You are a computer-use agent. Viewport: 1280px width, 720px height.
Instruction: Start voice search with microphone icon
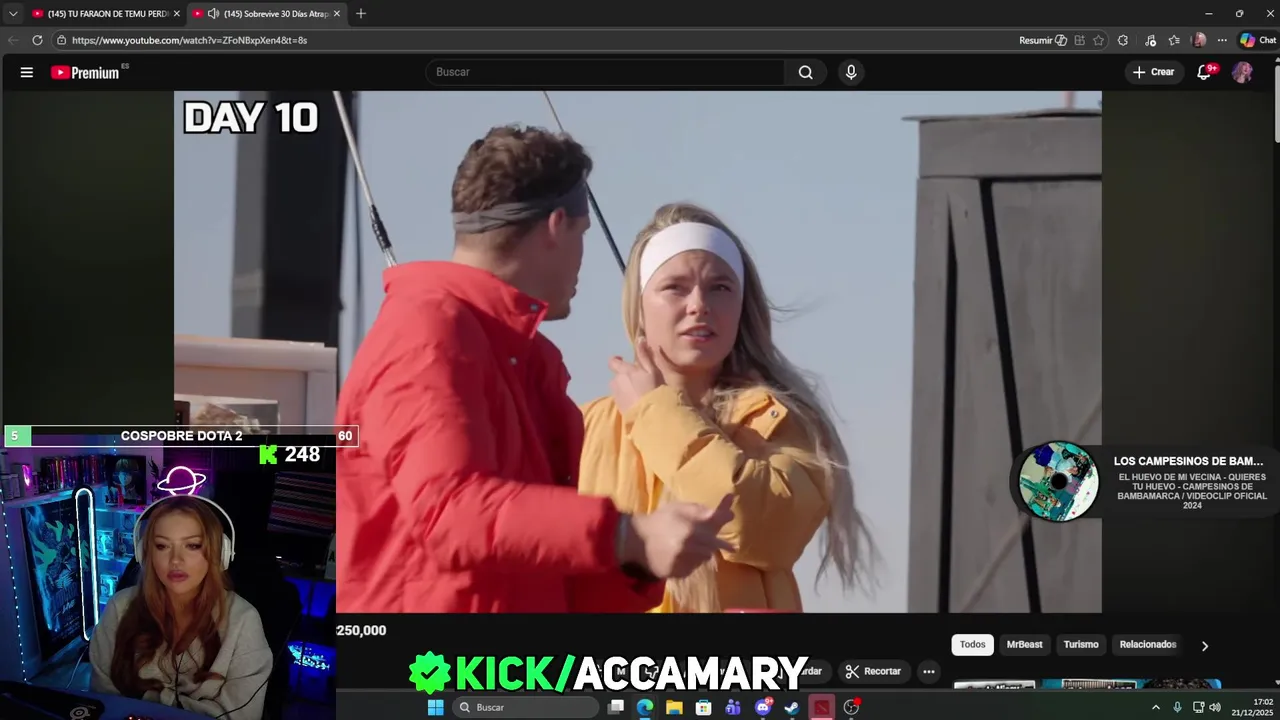[x=851, y=72]
